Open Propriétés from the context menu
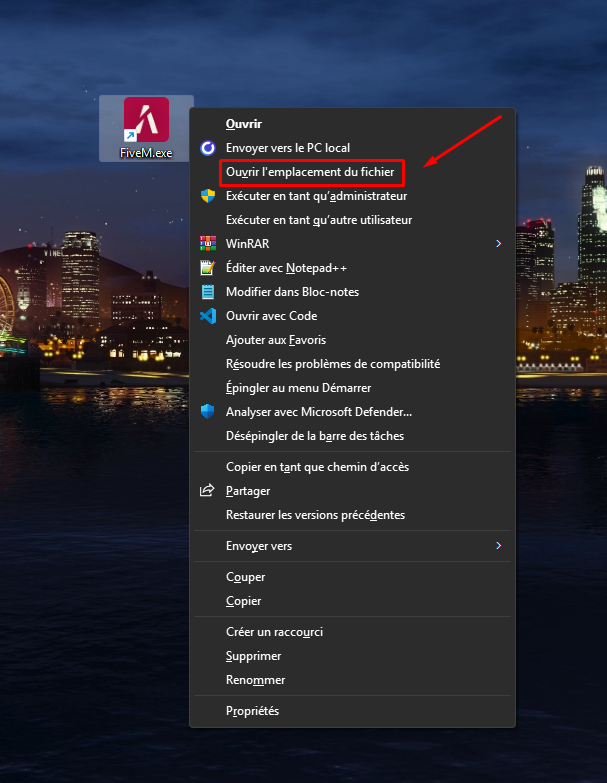Image resolution: width=607 pixels, height=783 pixels. point(252,711)
